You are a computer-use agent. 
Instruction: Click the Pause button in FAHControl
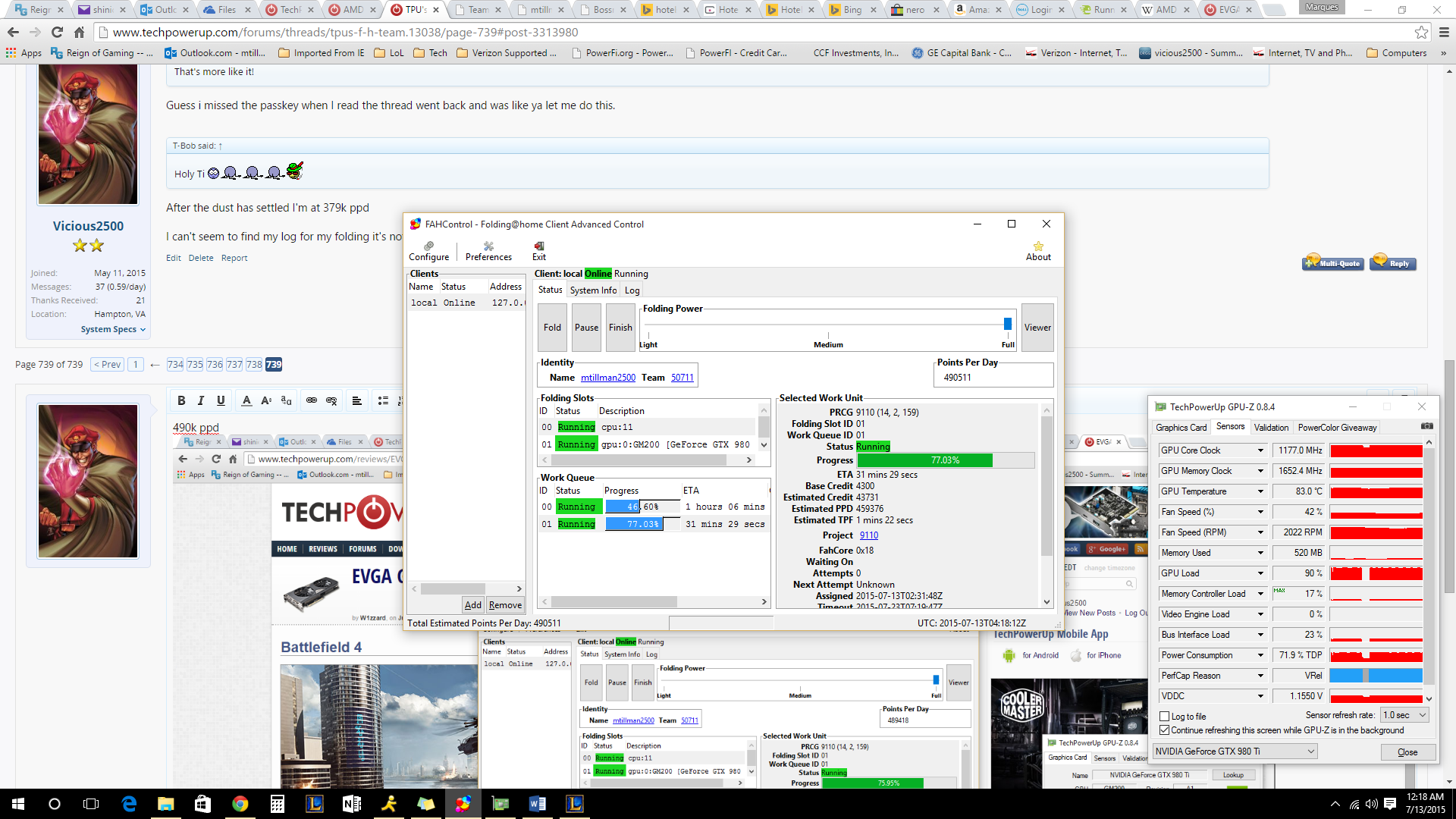[586, 328]
